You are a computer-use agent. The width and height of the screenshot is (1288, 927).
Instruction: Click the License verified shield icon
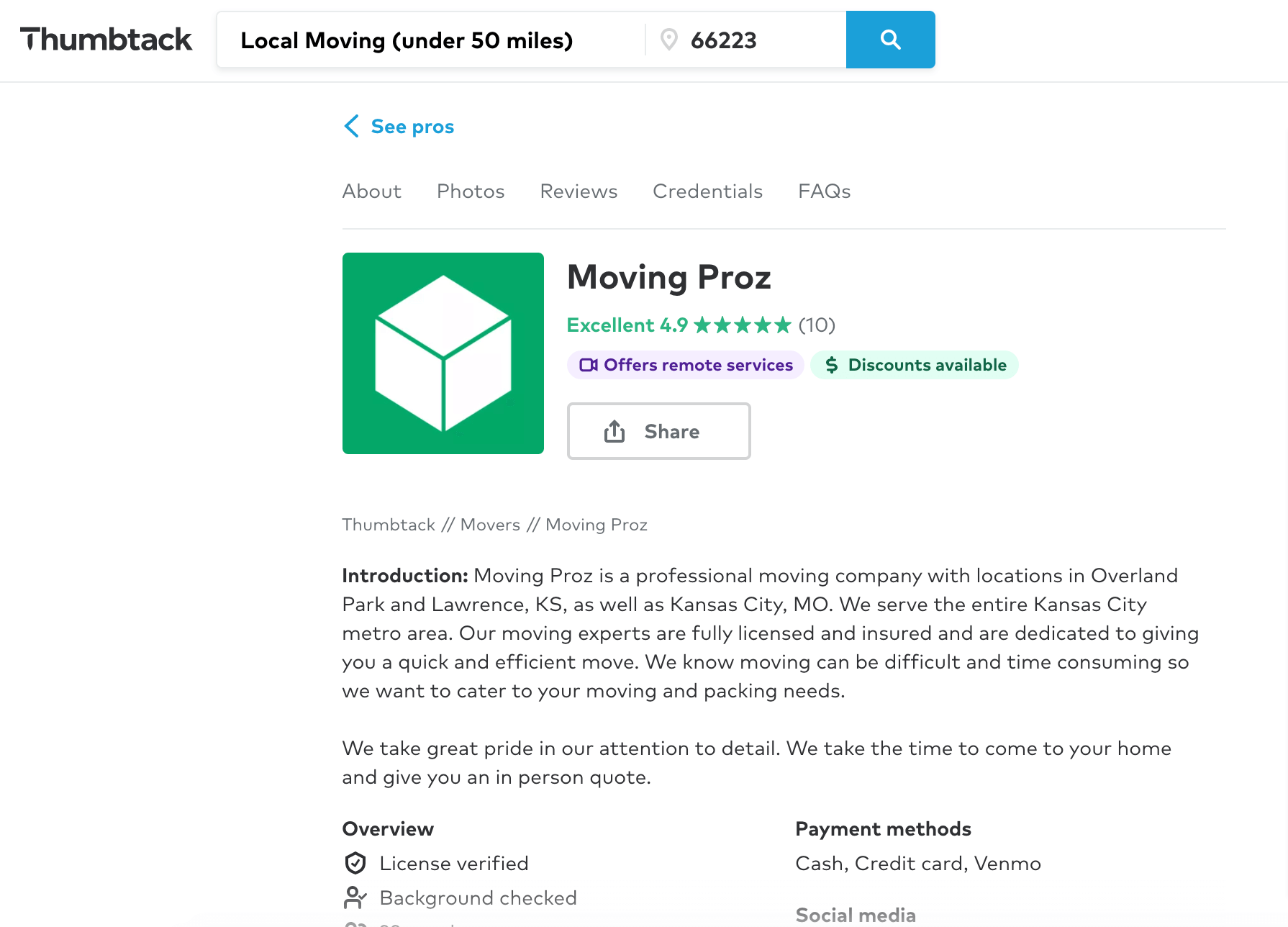pyautogui.click(x=355, y=863)
